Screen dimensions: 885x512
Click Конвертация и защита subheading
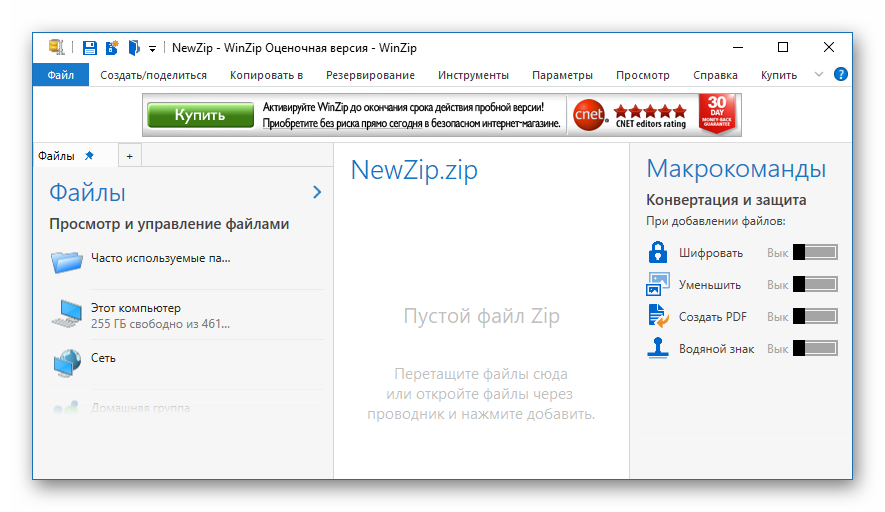click(726, 200)
